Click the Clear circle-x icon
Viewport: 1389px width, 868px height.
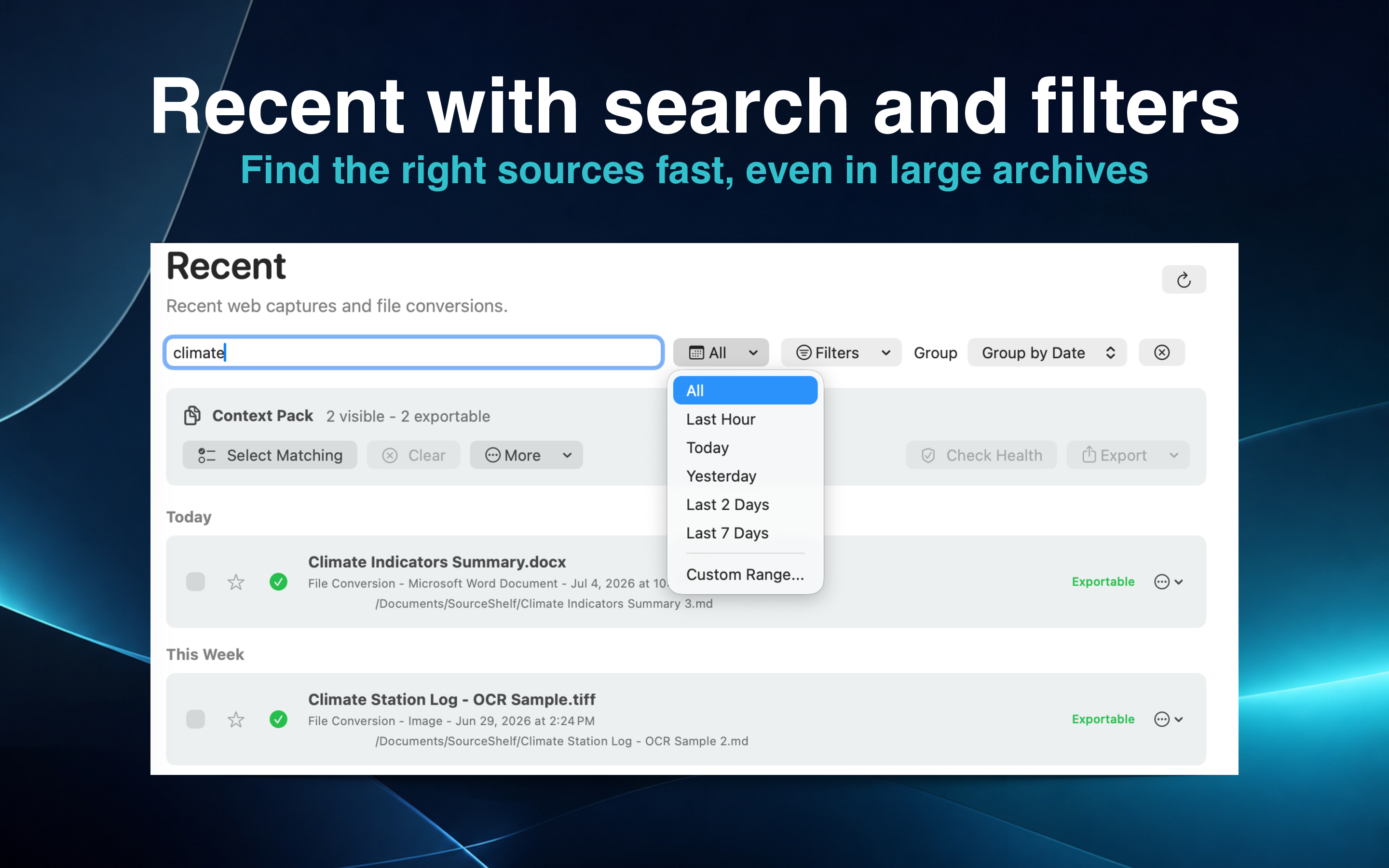pyautogui.click(x=390, y=455)
